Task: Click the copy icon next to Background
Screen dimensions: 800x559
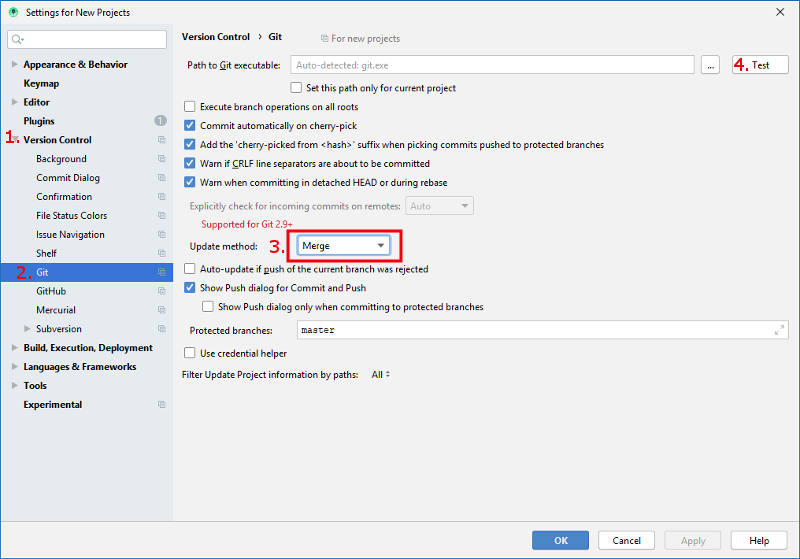Action: point(161,159)
